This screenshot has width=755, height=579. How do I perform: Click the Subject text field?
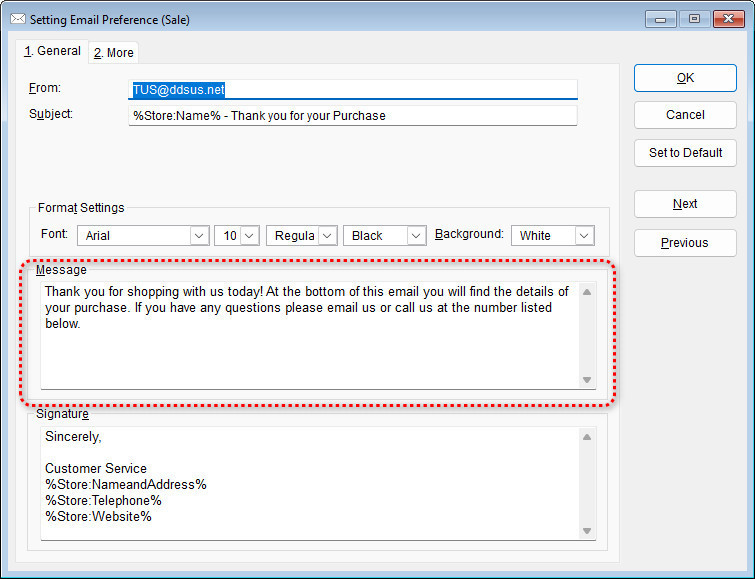(352, 115)
